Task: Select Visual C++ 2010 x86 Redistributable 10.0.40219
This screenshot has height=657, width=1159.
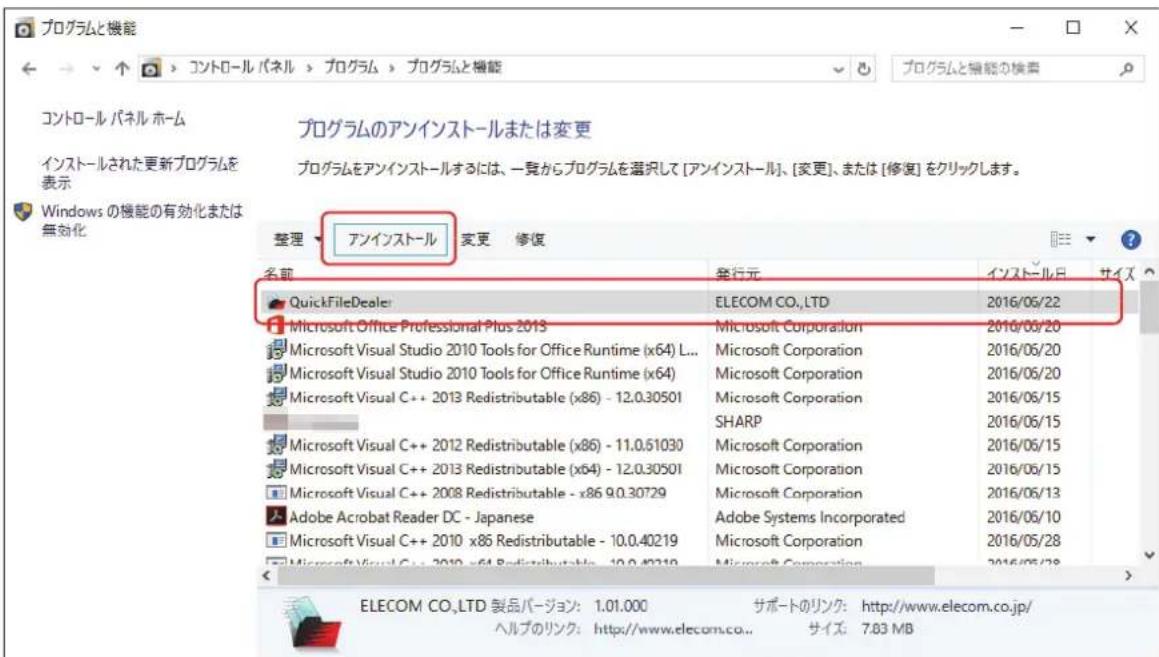Action: coord(483,541)
